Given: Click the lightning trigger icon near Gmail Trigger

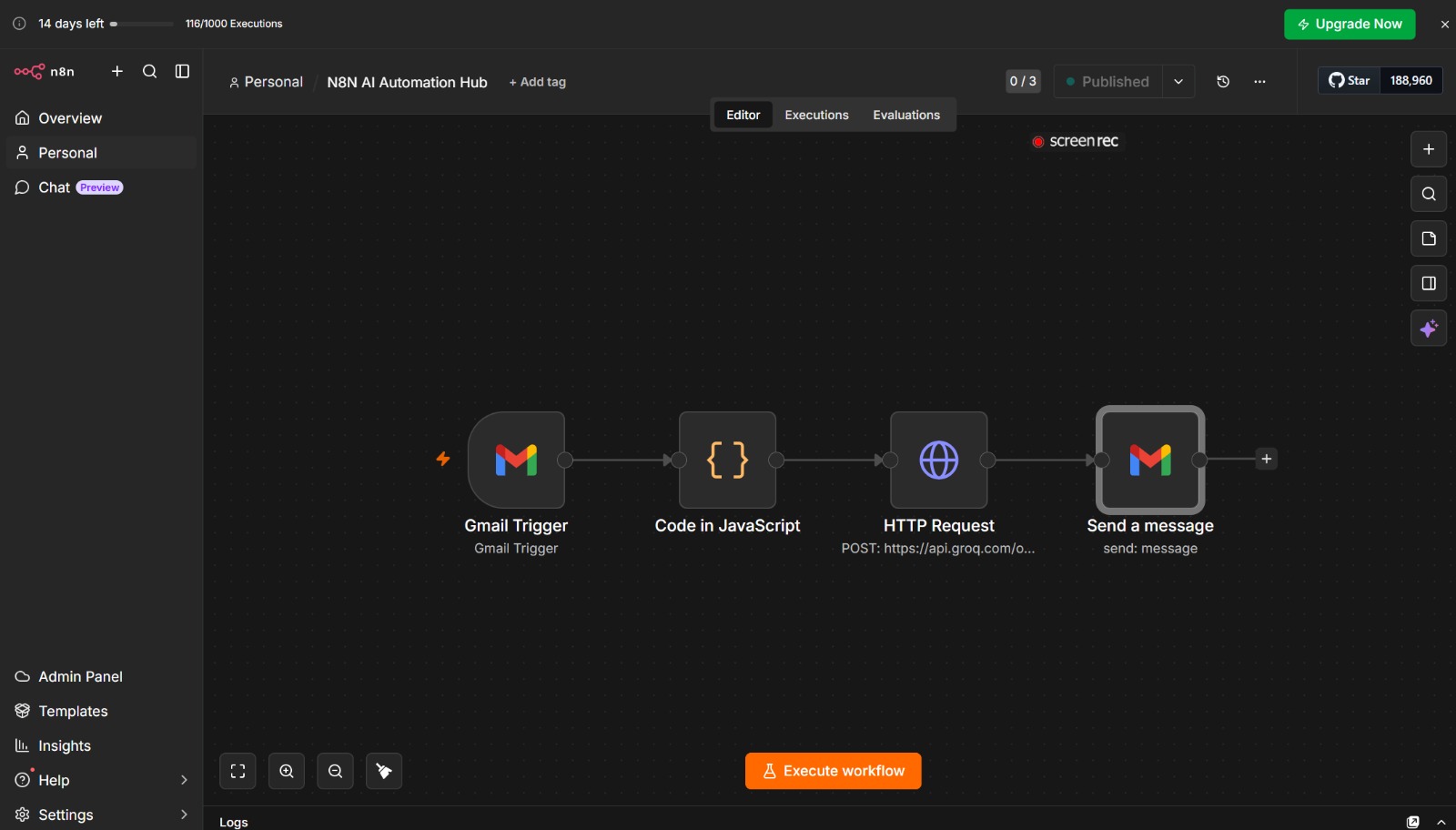Looking at the screenshot, I should pos(443,459).
